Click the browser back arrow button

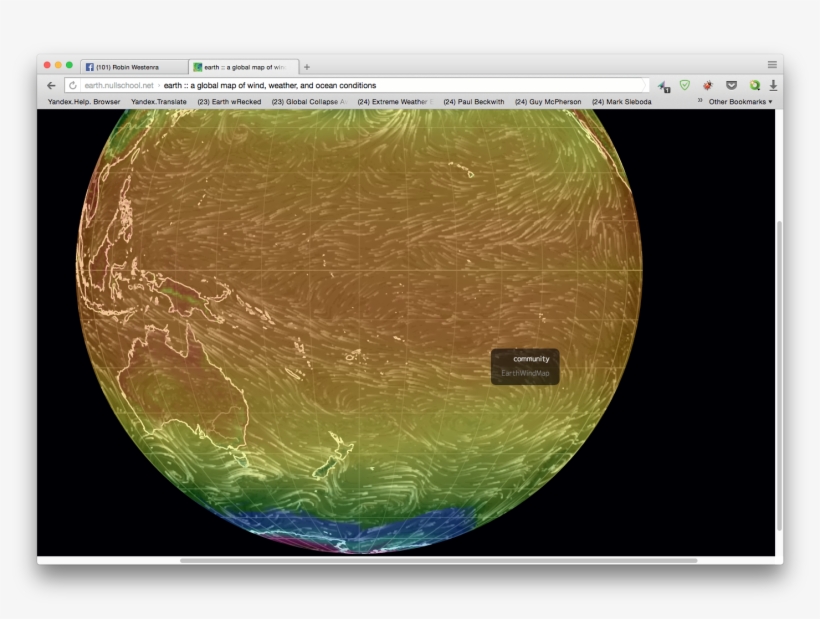[51, 86]
